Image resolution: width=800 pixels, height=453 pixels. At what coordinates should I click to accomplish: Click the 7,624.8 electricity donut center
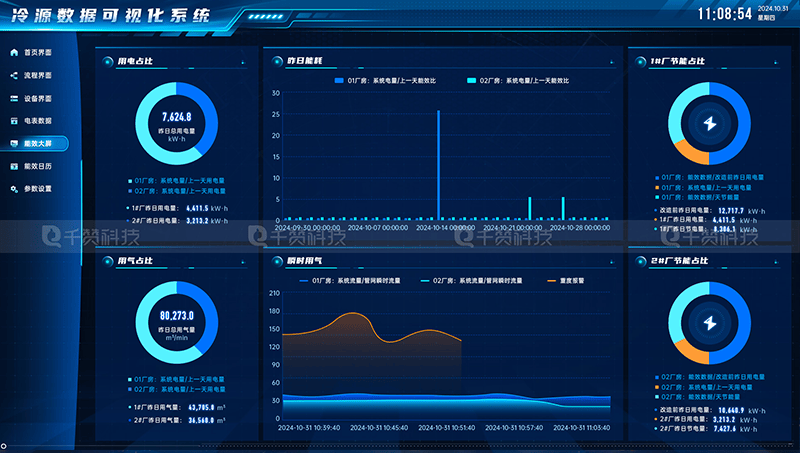click(x=176, y=123)
